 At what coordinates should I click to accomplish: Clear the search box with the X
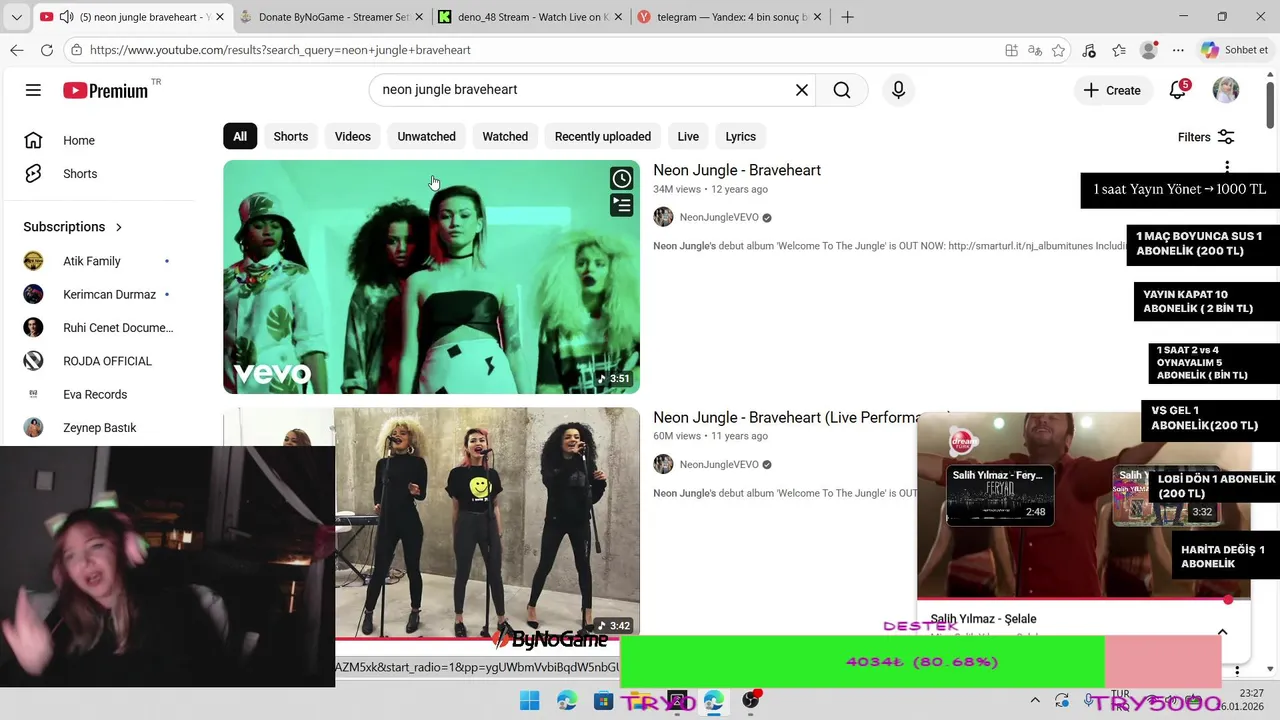801,90
